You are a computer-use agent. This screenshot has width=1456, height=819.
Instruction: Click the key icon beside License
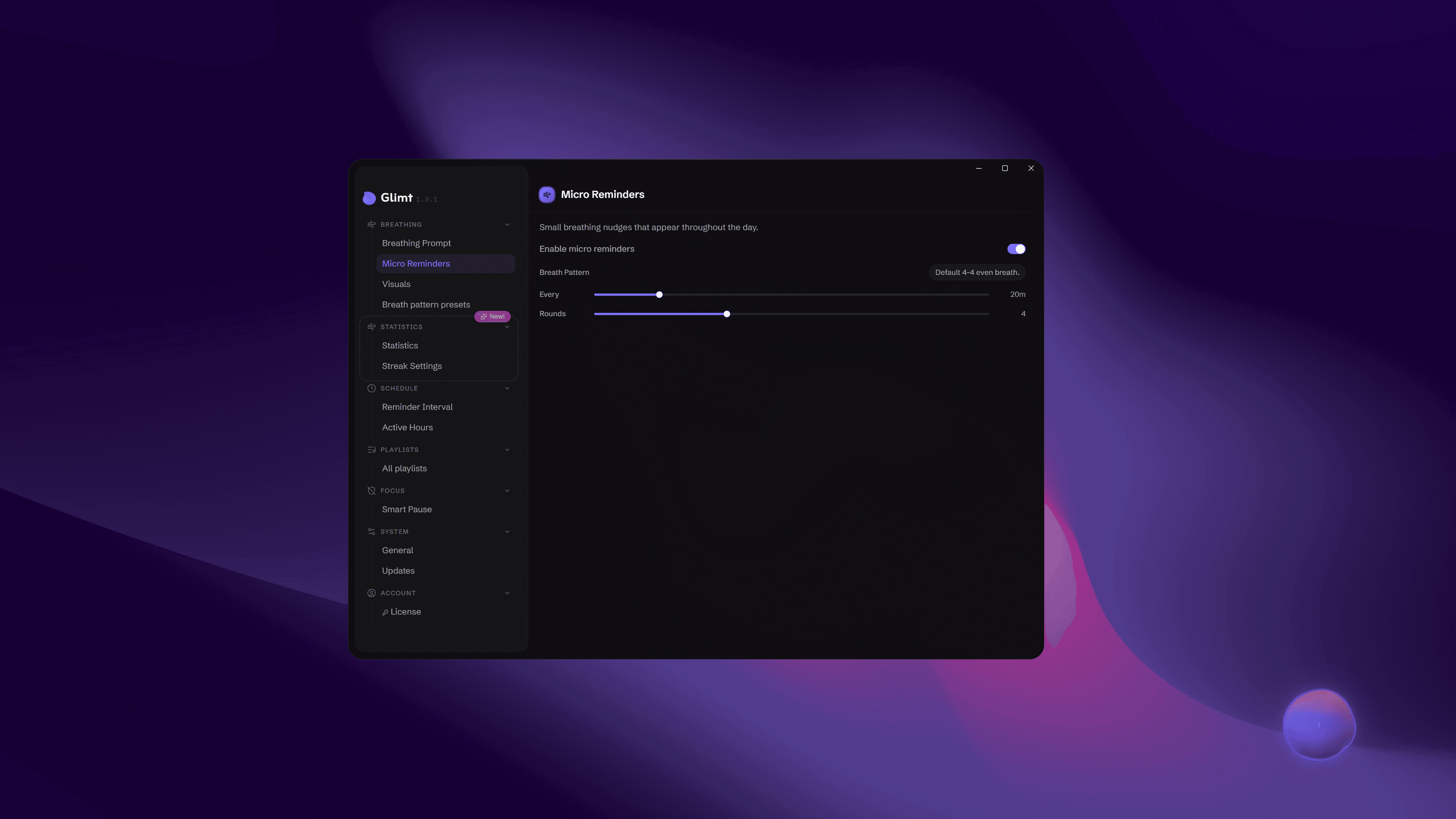[385, 612]
